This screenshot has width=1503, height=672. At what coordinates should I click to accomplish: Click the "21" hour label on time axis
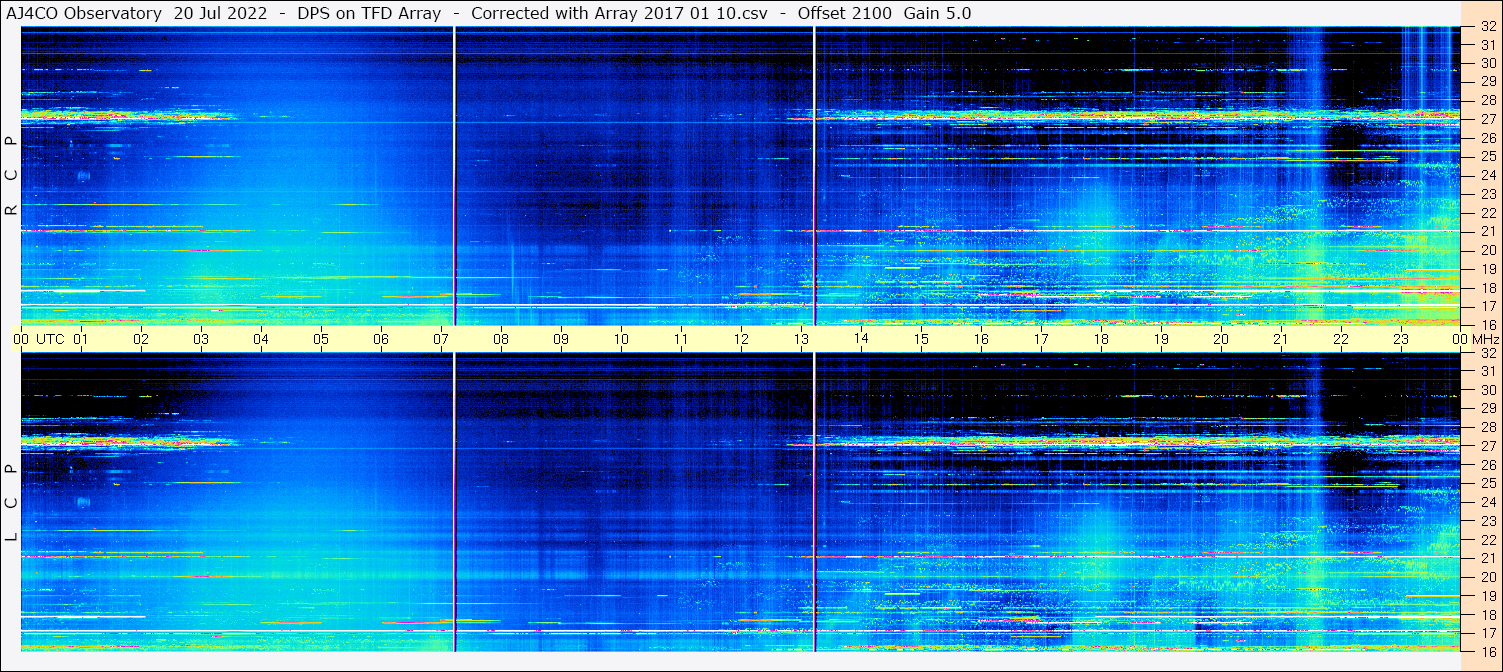tap(1281, 339)
